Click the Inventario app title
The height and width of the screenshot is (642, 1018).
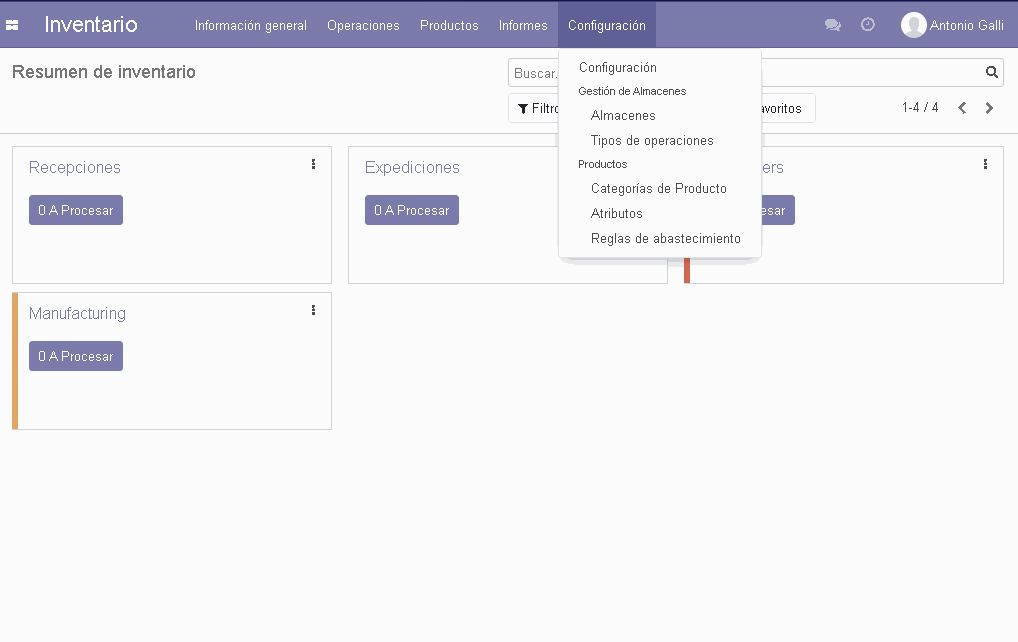point(91,25)
